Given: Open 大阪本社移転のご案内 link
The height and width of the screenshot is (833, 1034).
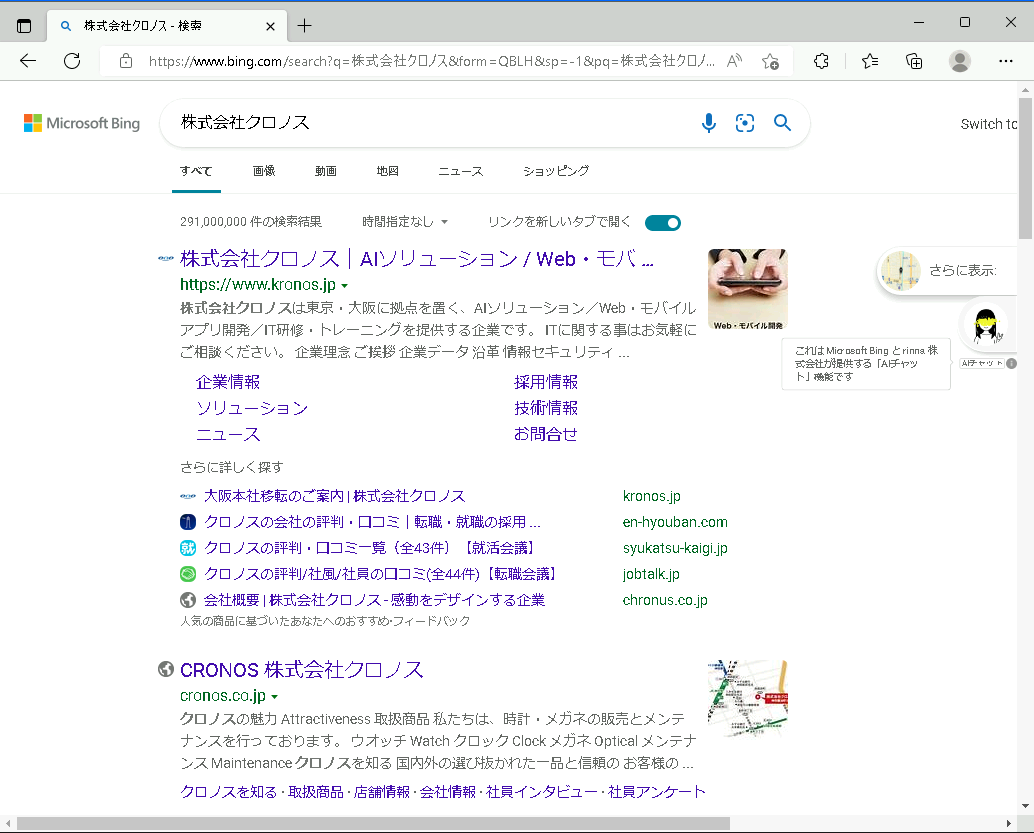Looking at the screenshot, I should pos(334,496).
